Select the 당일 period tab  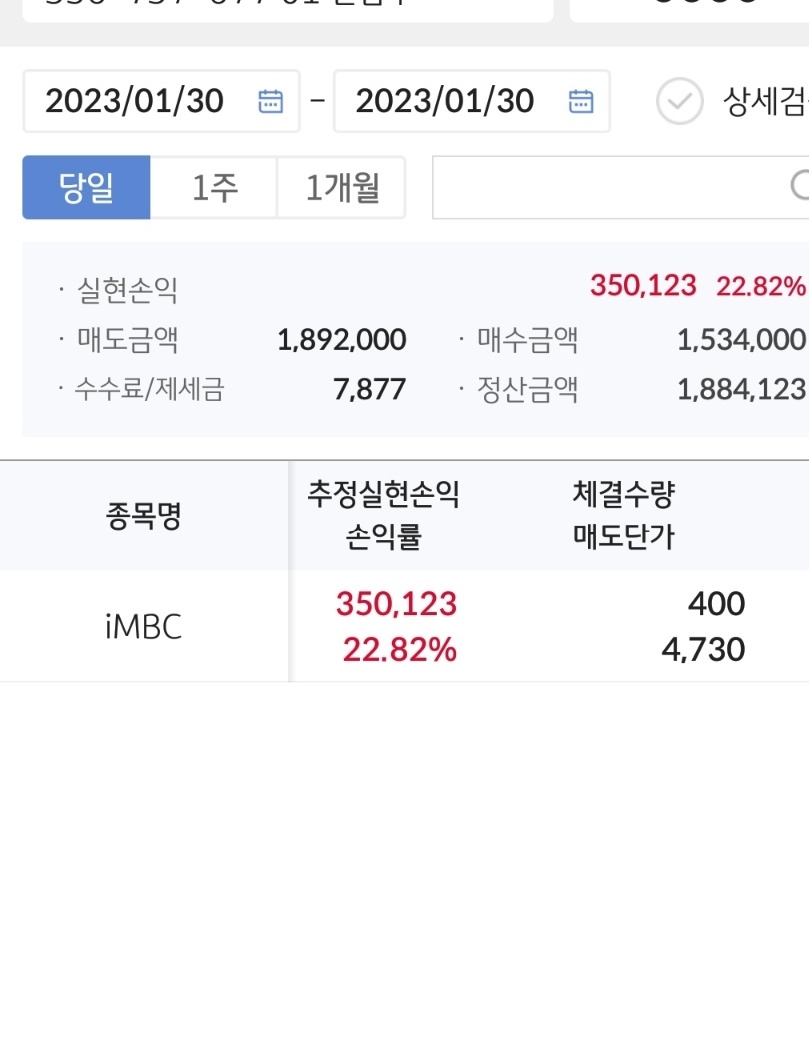pyautogui.click(x=86, y=187)
